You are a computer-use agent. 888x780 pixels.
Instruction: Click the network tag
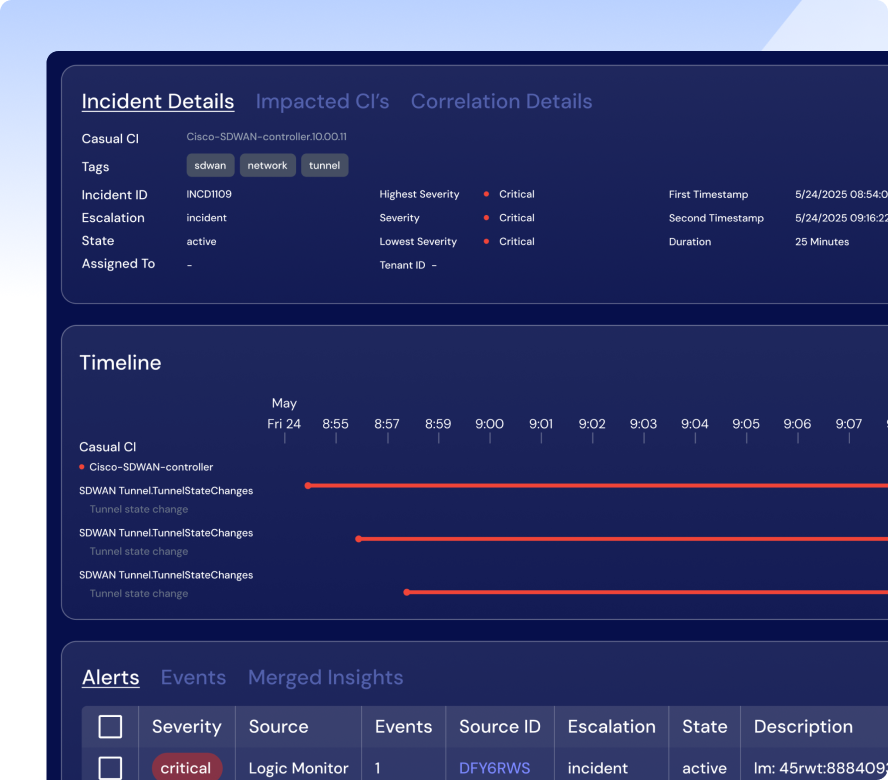tap(267, 165)
